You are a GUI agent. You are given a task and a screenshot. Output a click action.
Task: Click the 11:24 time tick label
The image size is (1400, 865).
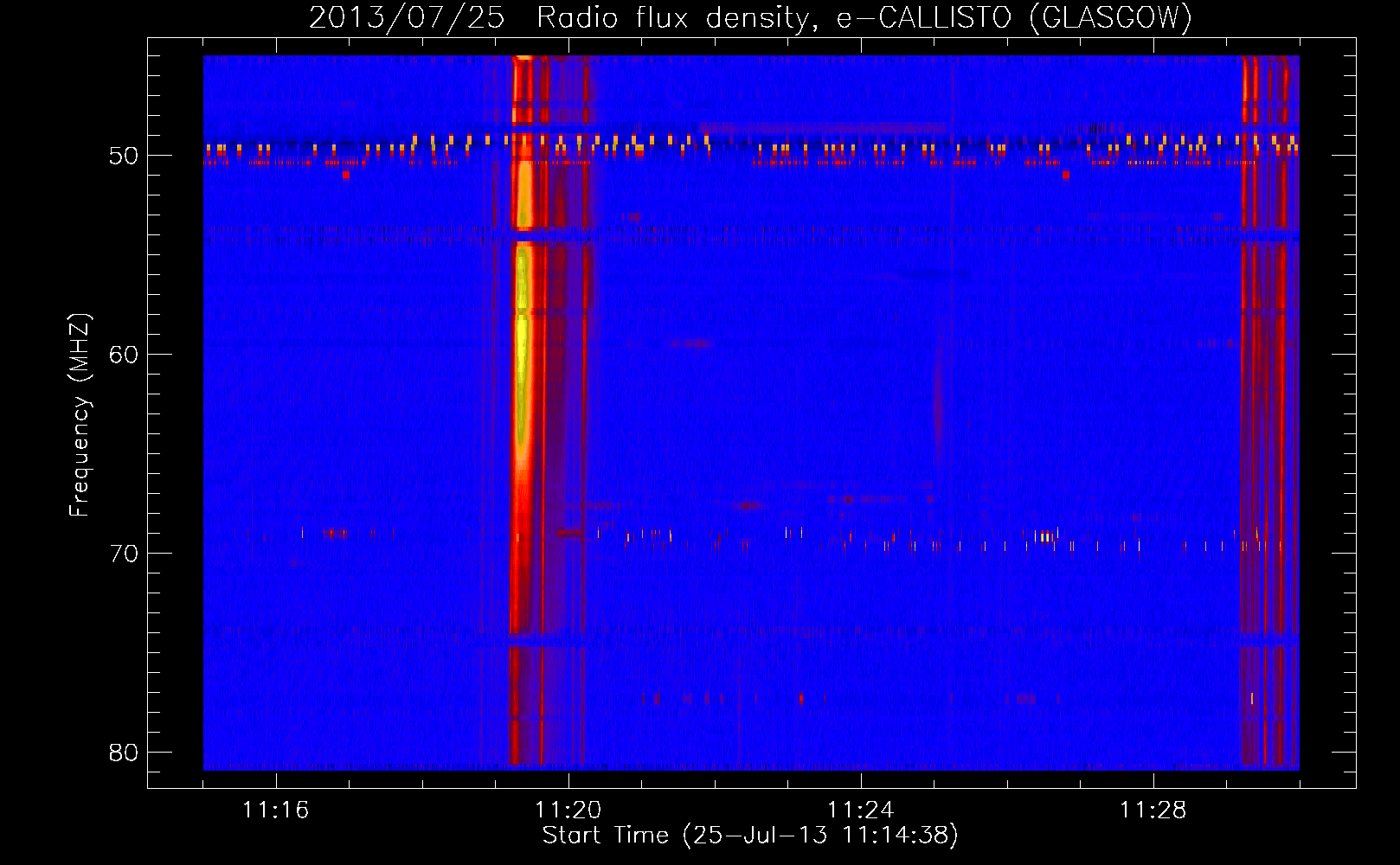click(x=861, y=810)
